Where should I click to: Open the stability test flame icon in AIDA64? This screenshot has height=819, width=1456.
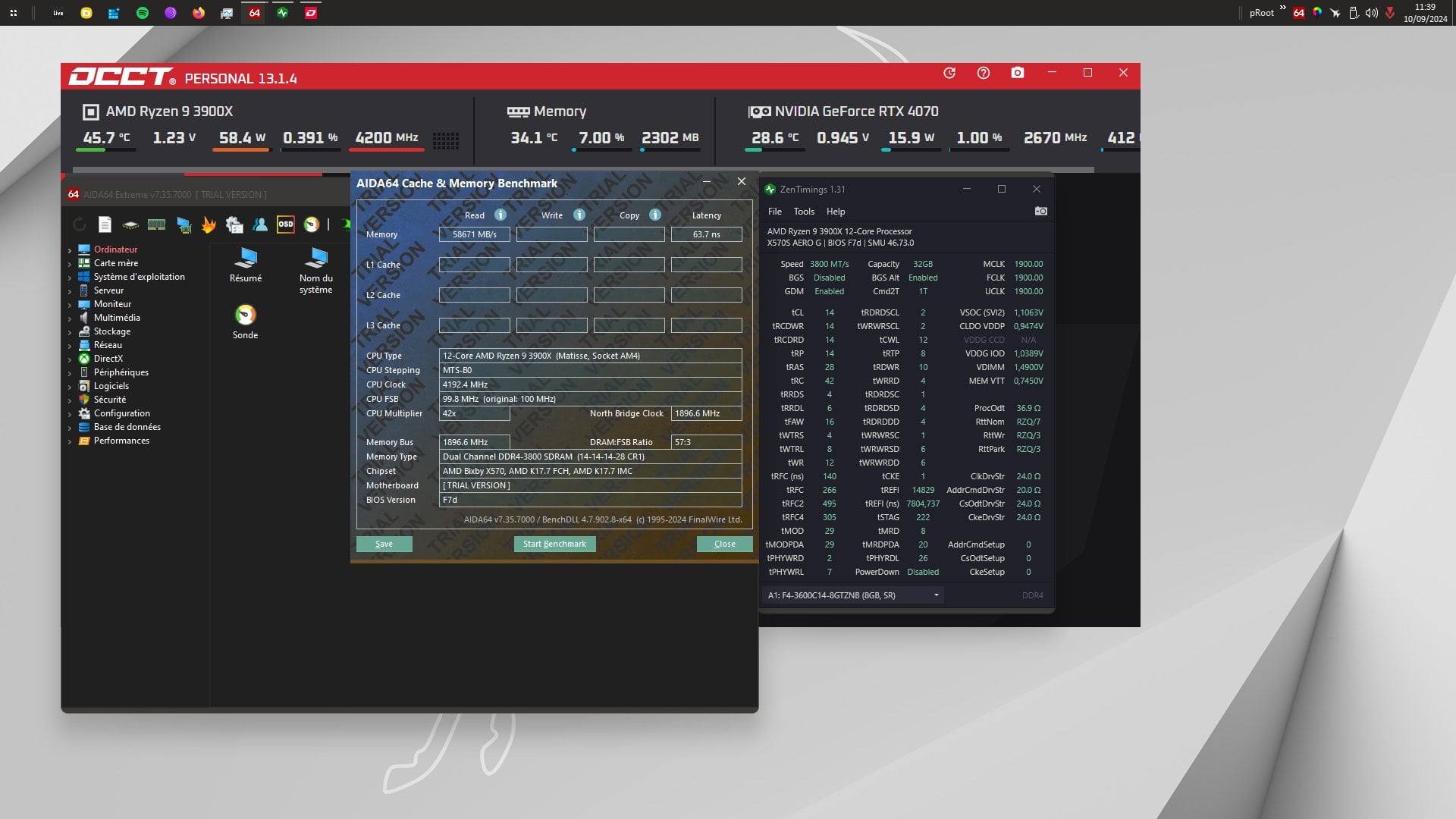pyautogui.click(x=209, y=224)
